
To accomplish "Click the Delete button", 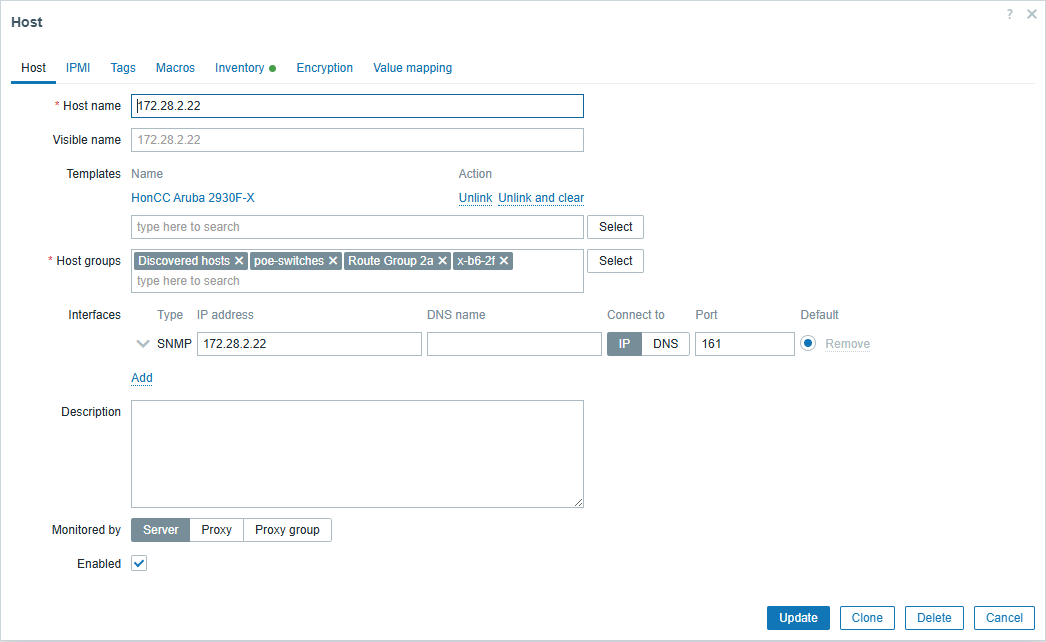I will coord(934,618).
